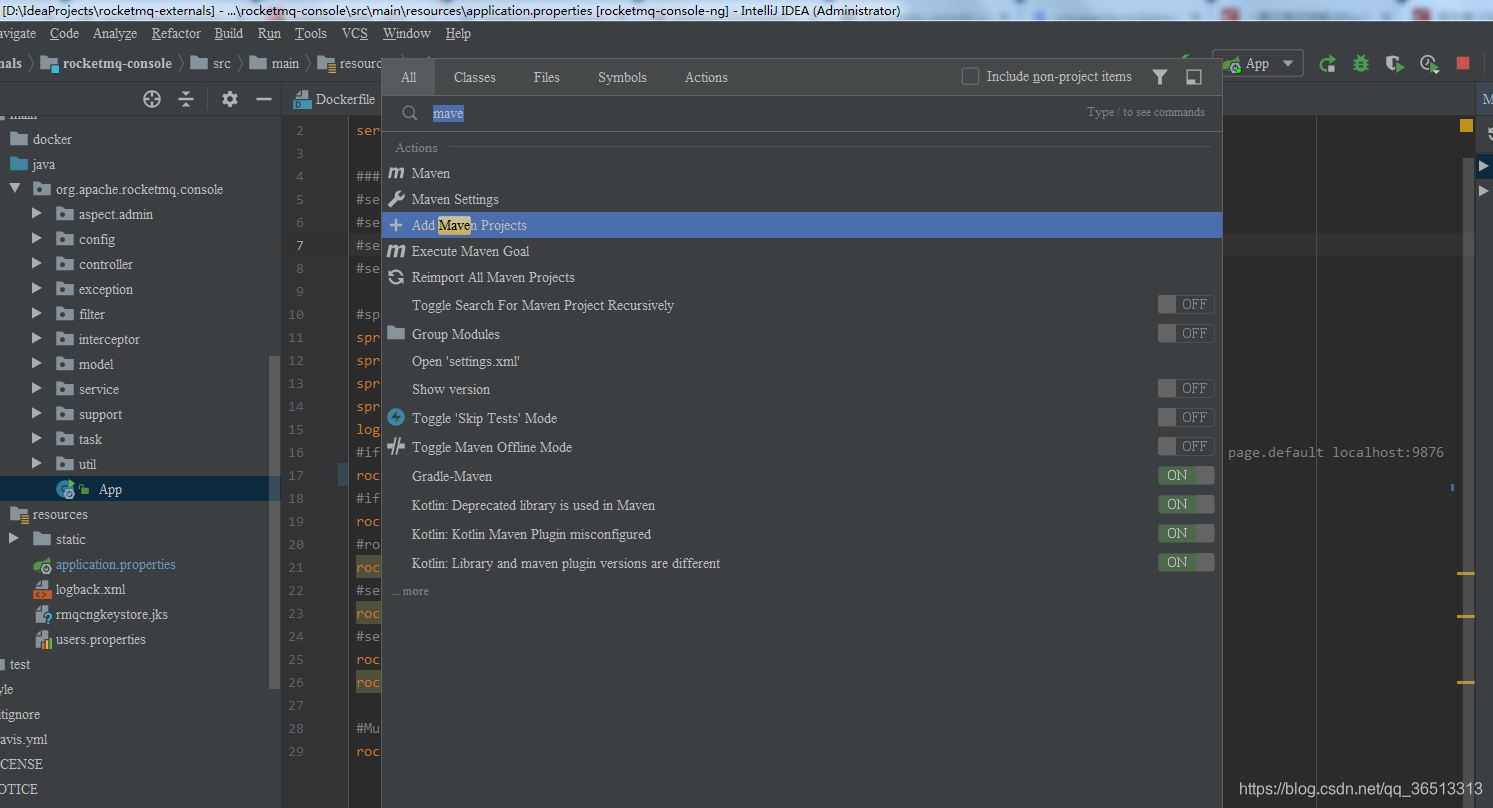Click wrench icon for Maven Settings

pos(396,199)
